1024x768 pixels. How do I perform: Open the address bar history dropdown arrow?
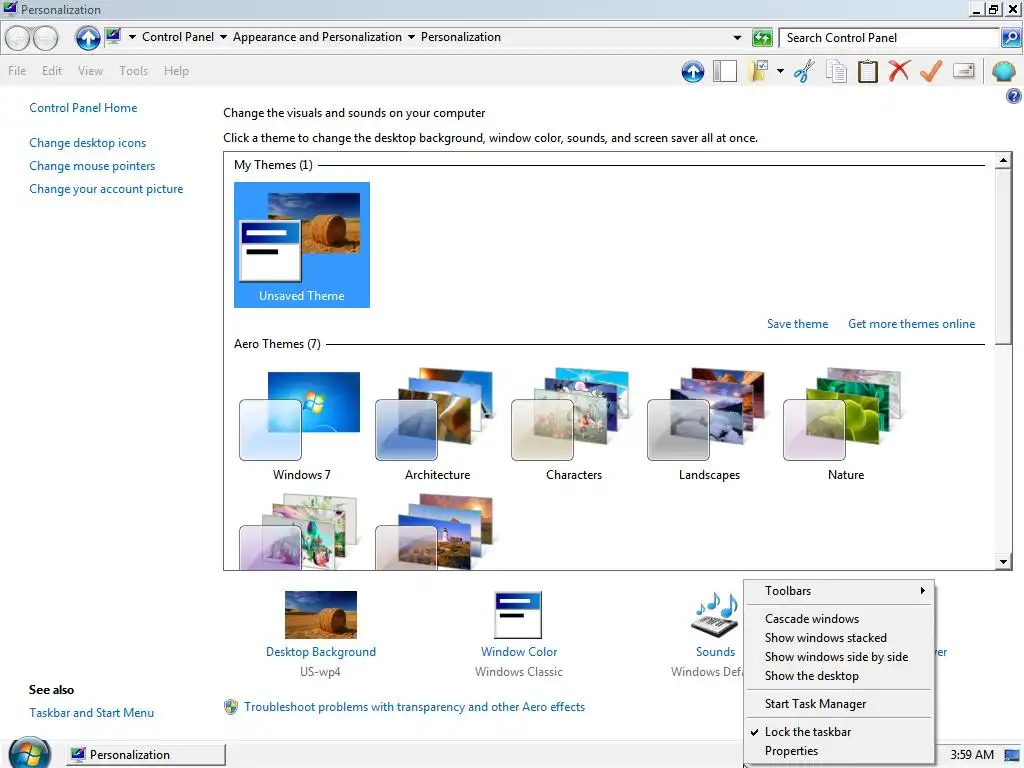click(737, 38)
